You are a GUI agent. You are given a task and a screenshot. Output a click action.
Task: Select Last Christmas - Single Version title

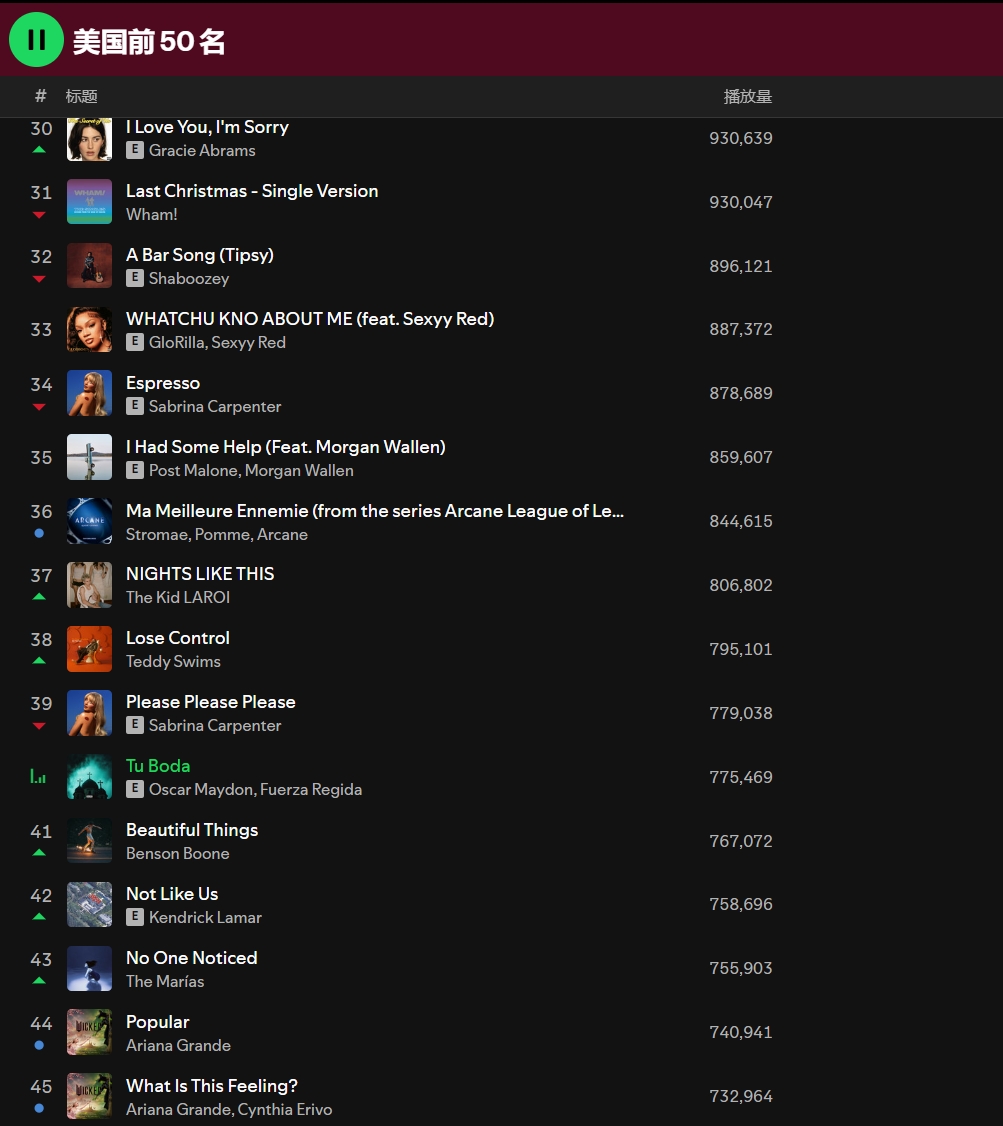click(x=252, y=191)
